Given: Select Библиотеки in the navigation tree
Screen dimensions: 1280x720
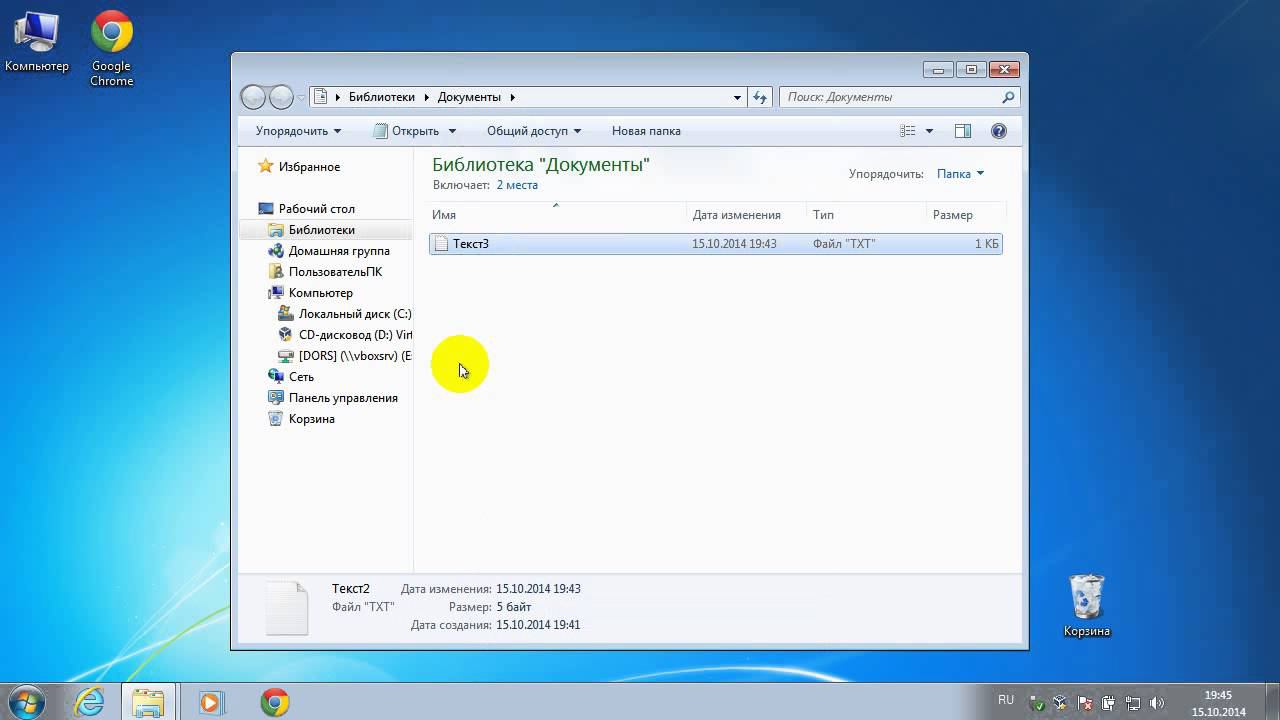Looking at the screenshot, I should click(x=321, y=230).
